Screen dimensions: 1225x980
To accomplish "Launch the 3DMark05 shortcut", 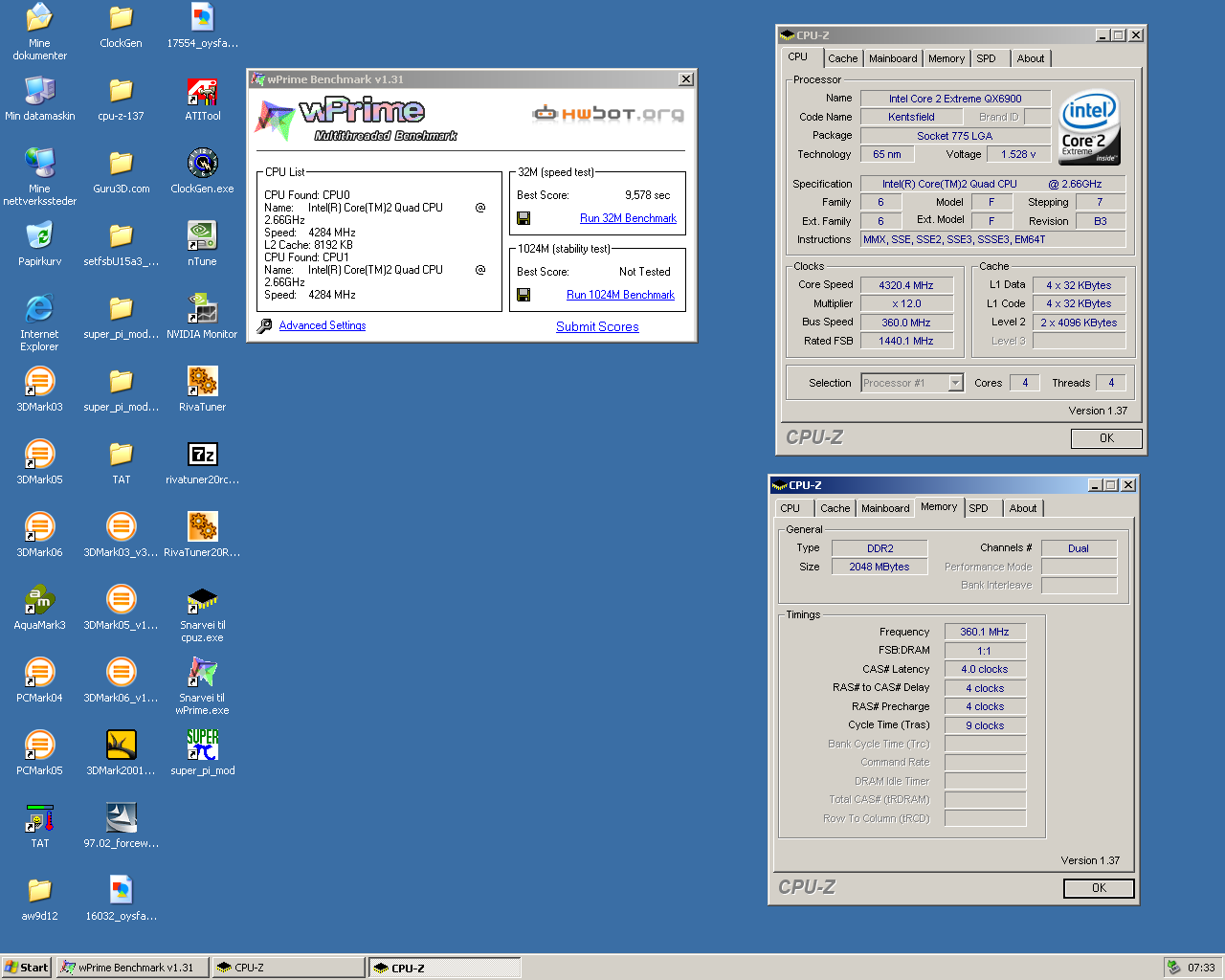I will [x=39, y=463].
